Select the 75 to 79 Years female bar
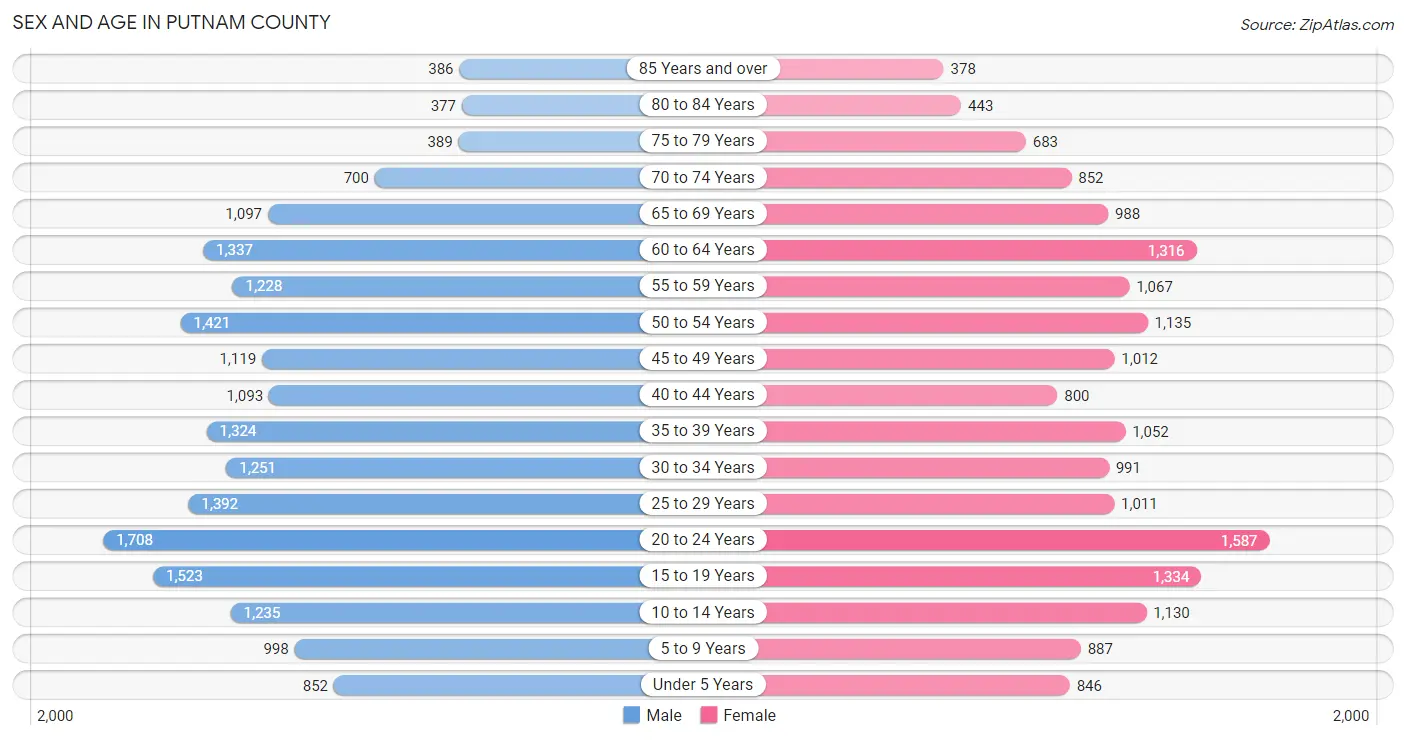This screenshot has width=1406, height=740. [x=894, y=141]
